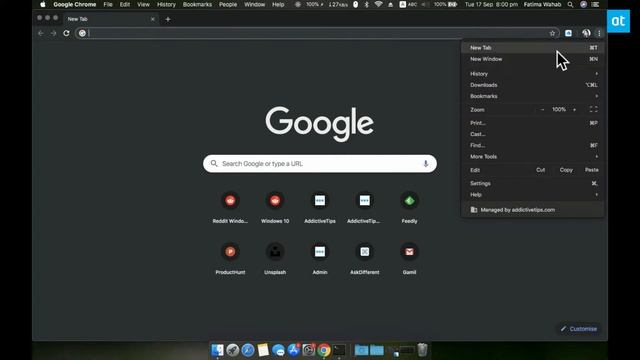Decrease zoom with the minus button

click(542, 109)
